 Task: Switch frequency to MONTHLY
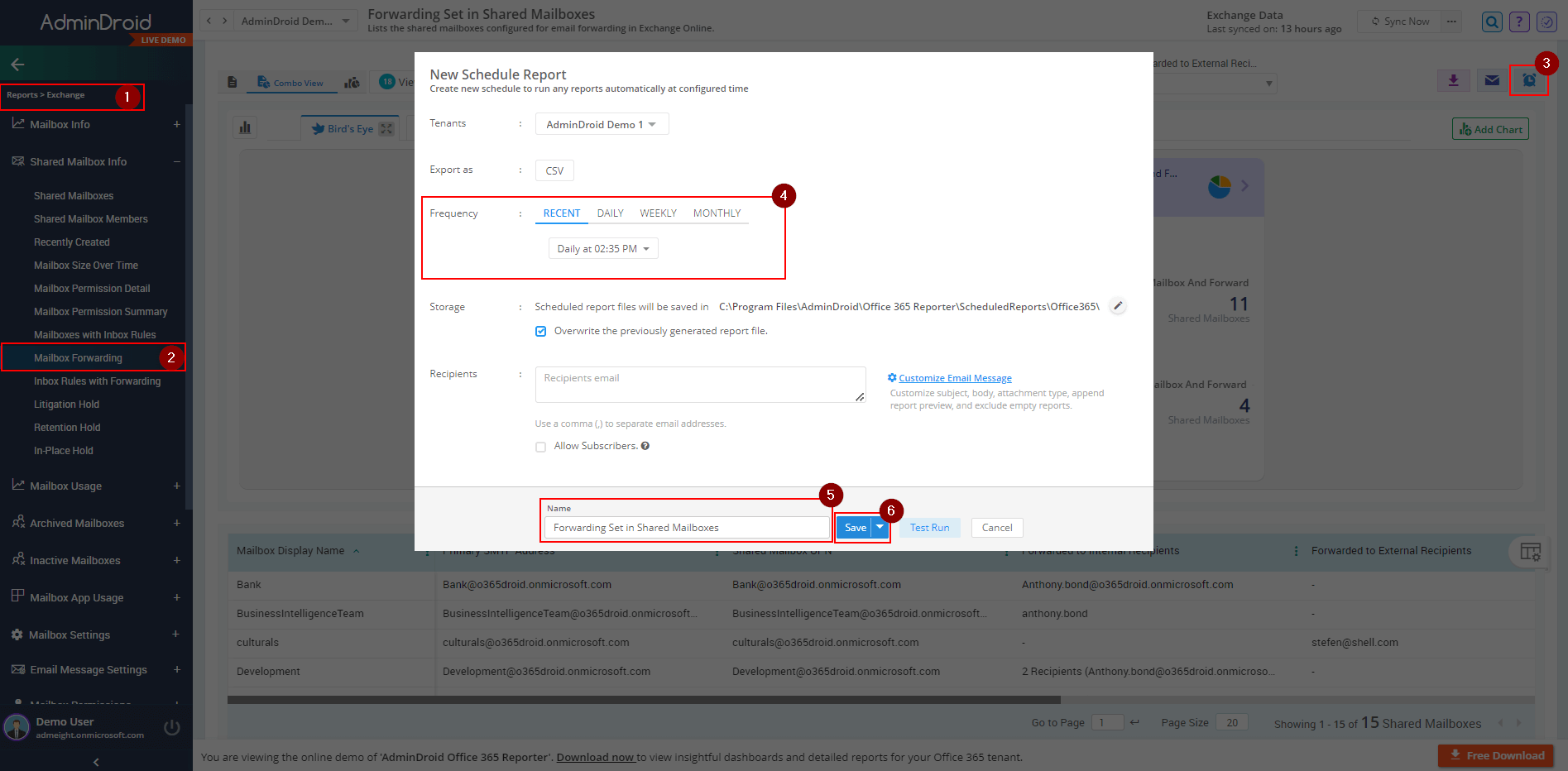(x=717, y=213)
